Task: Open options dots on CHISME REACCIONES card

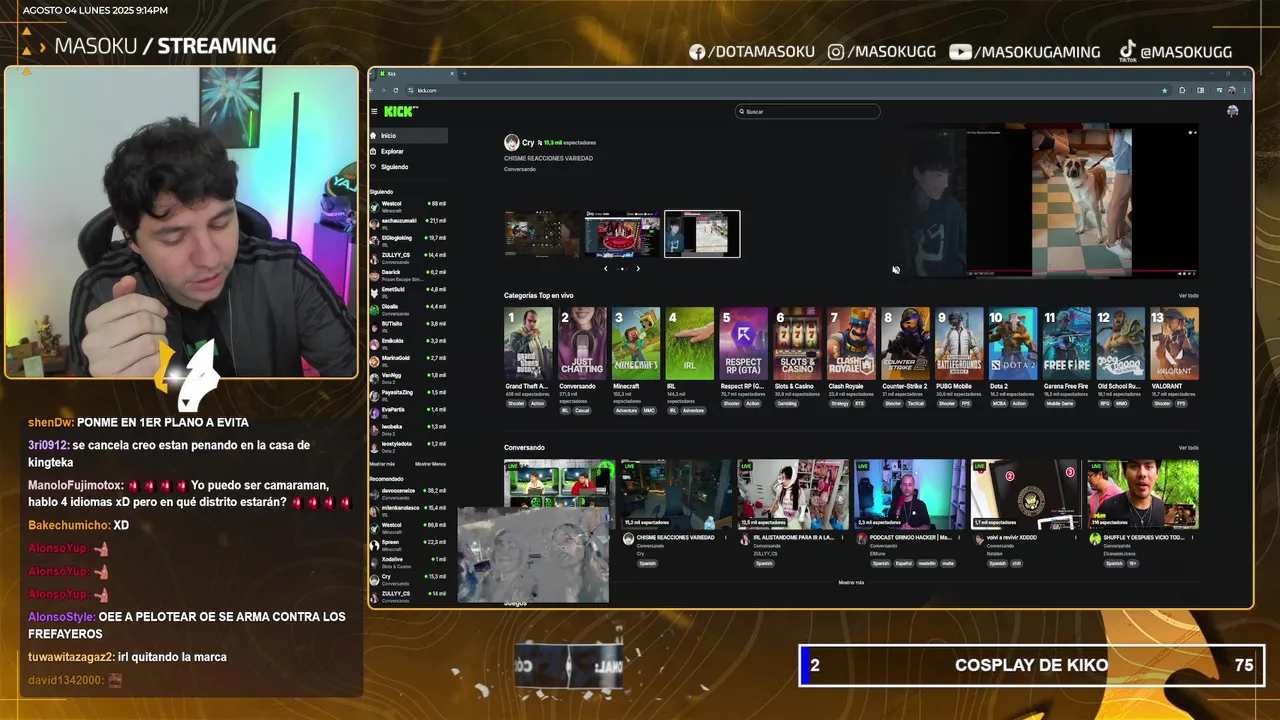Action: 727,539
